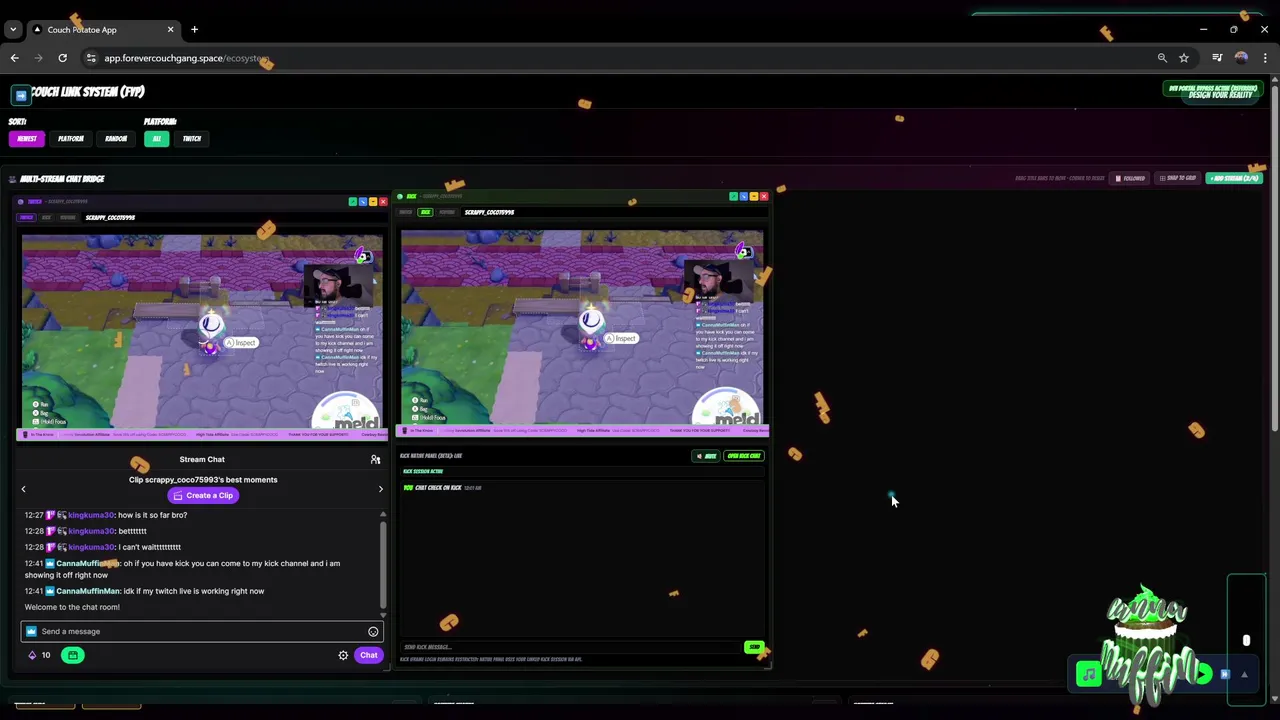Go back in browser history

point(15,58)
